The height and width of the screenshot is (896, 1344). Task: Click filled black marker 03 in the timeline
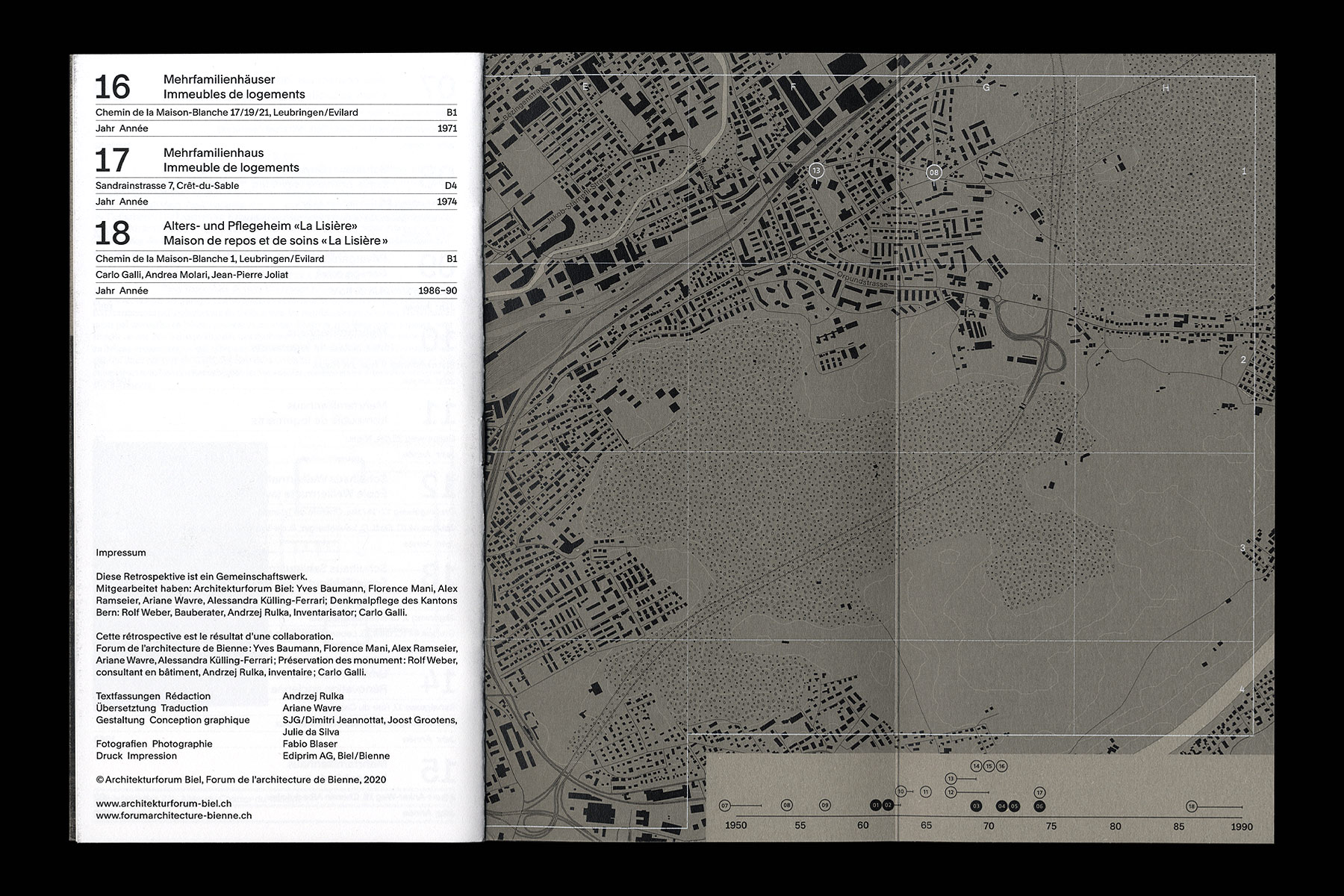pos(976,806)
